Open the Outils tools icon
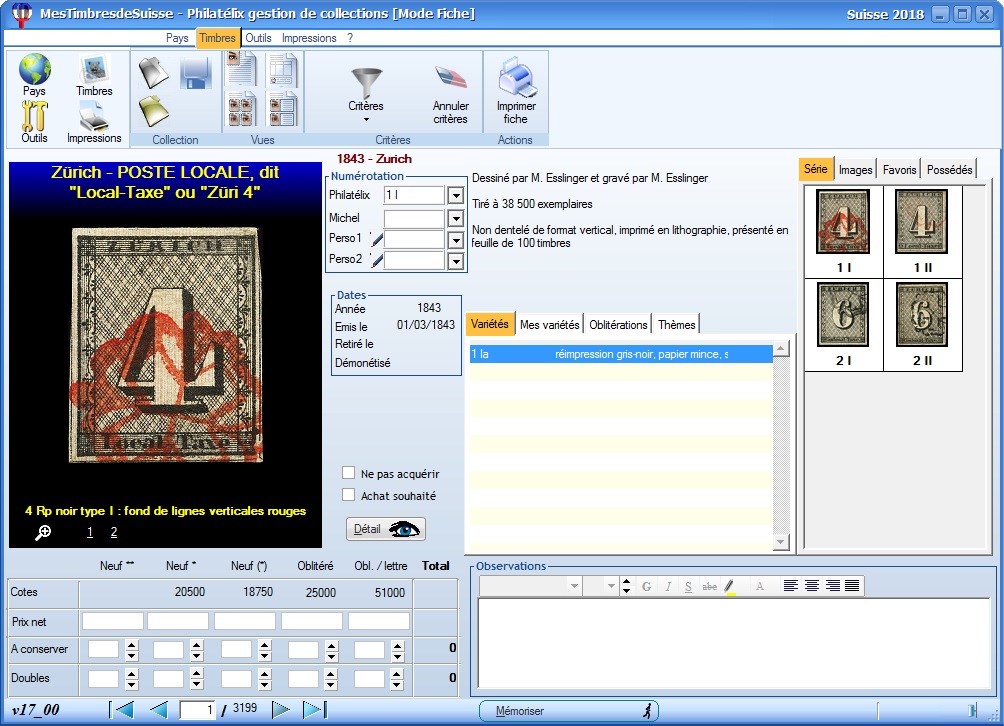 [x=35, y=116]
